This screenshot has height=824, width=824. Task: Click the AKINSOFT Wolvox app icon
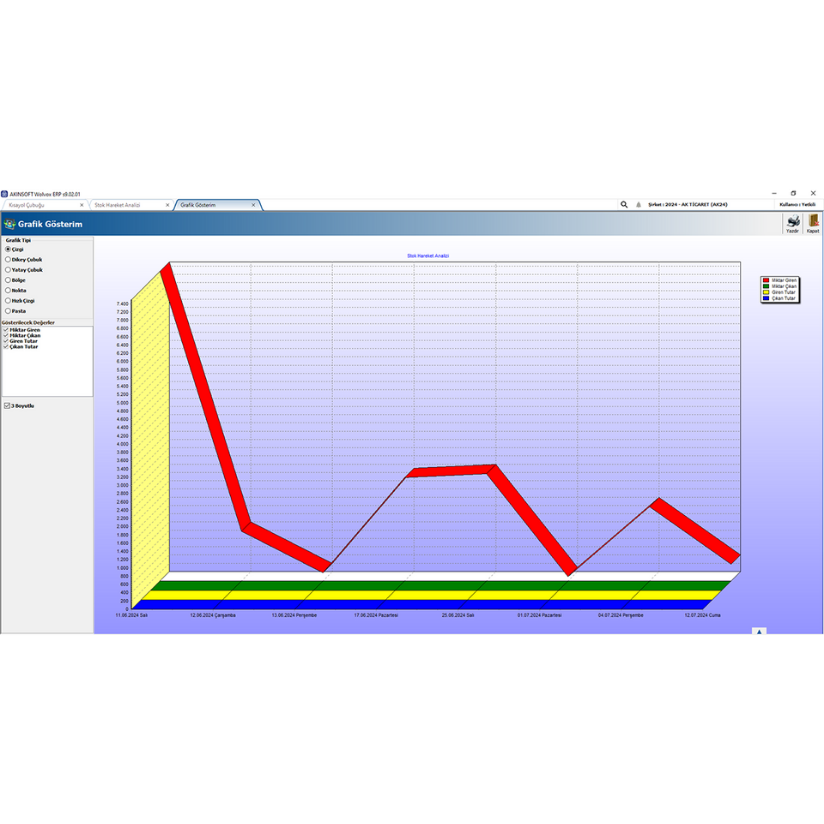4,194
